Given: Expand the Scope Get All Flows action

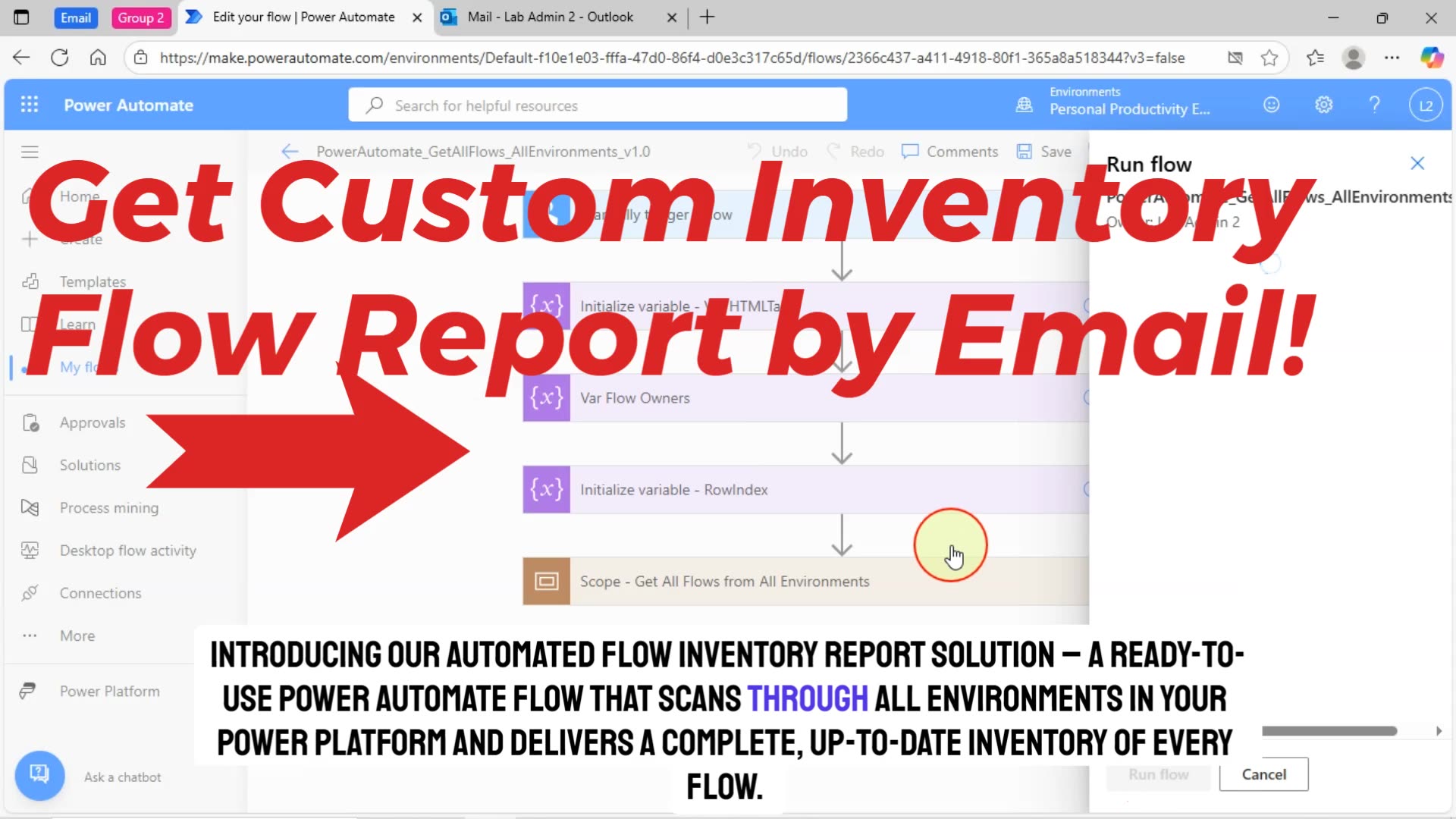Looking at the screenshot, I should pyautogui.click(x=724, y=582).
